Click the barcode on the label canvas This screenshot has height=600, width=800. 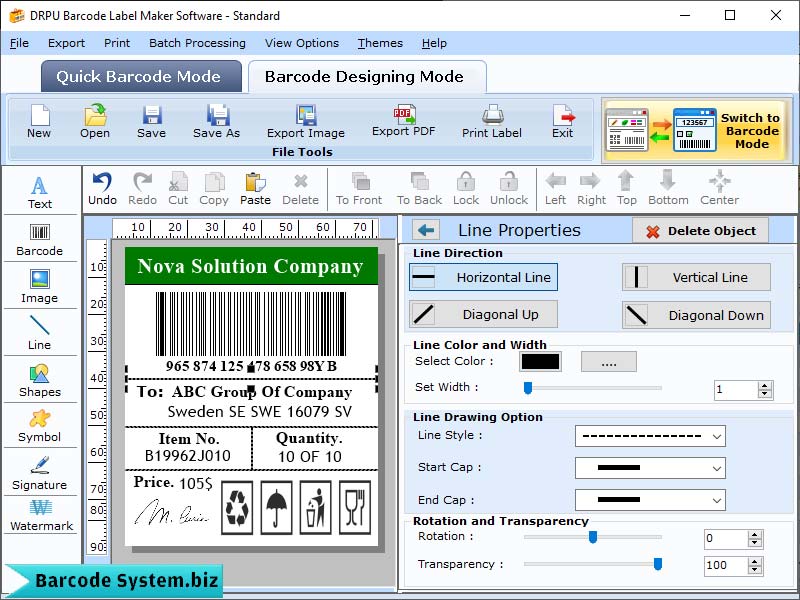(251, 323)
